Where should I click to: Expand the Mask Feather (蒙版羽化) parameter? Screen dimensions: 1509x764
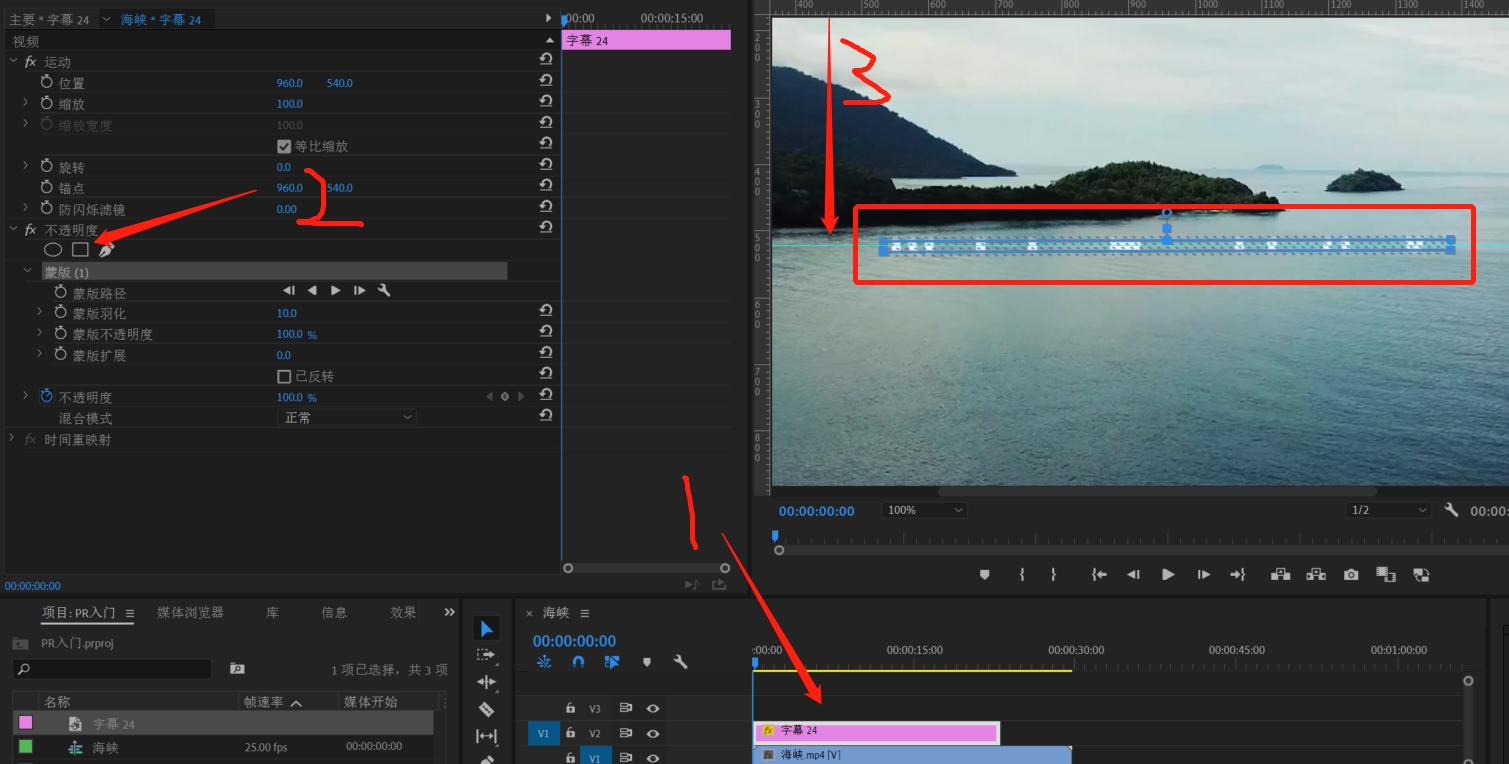pos(40,313)
